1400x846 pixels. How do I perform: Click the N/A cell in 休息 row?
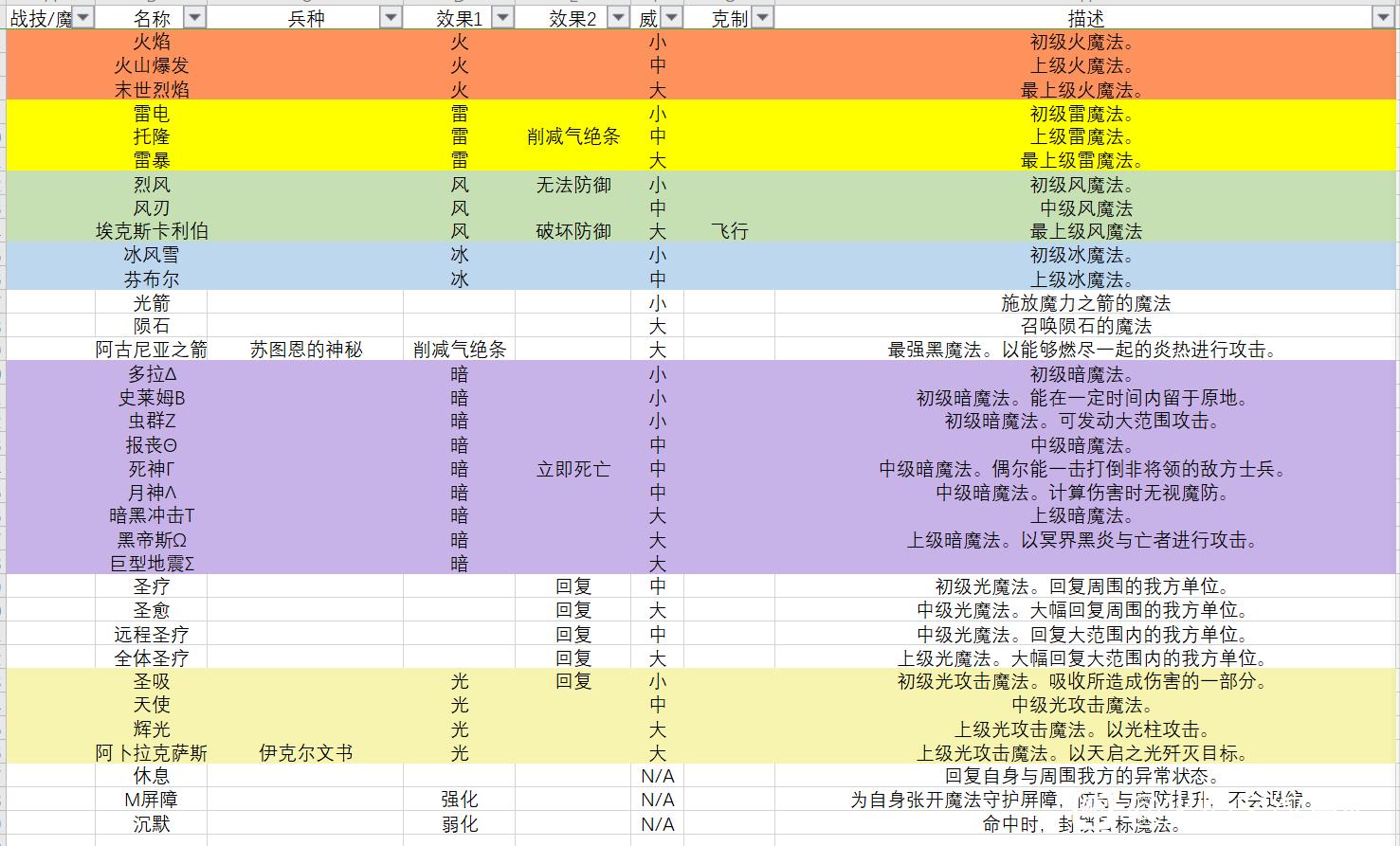click(x=657, y=776)
